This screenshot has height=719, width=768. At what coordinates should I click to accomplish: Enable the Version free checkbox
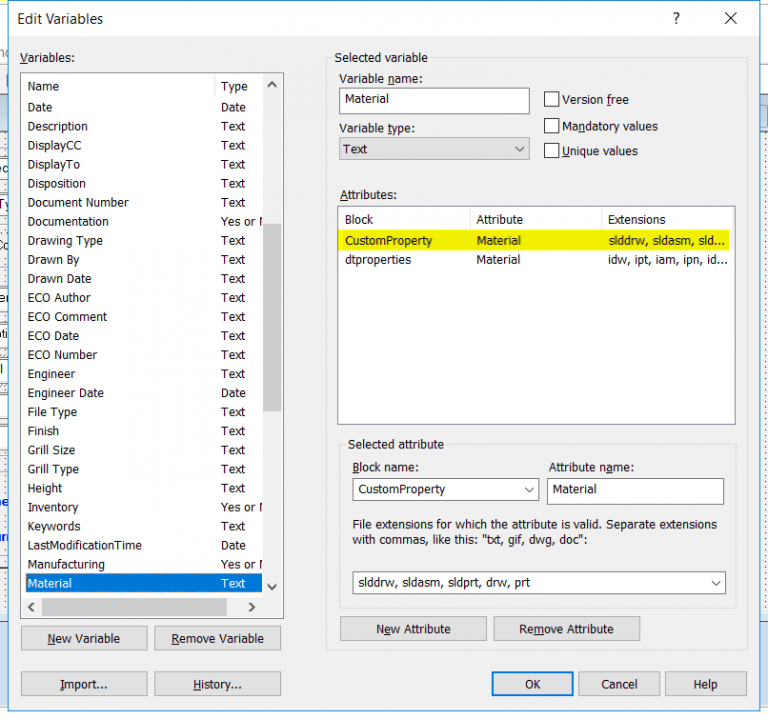[x=551, y=99]
